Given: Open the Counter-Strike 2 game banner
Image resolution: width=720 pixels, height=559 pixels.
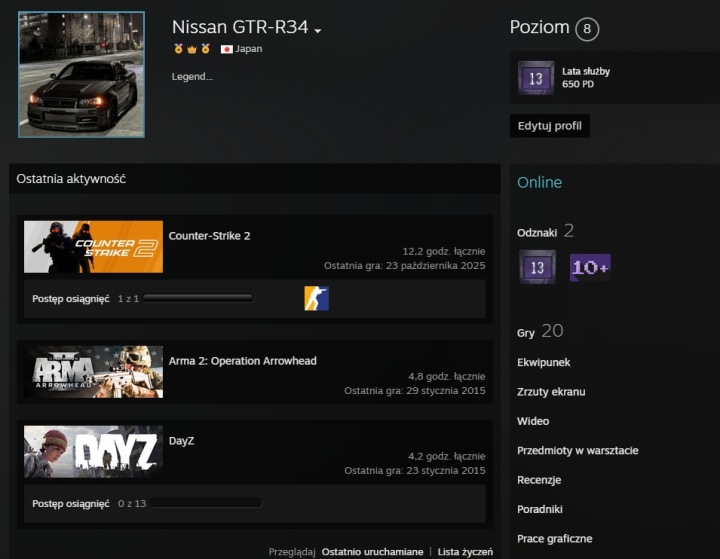Looking at the screenshot, I should click(93, 247).
